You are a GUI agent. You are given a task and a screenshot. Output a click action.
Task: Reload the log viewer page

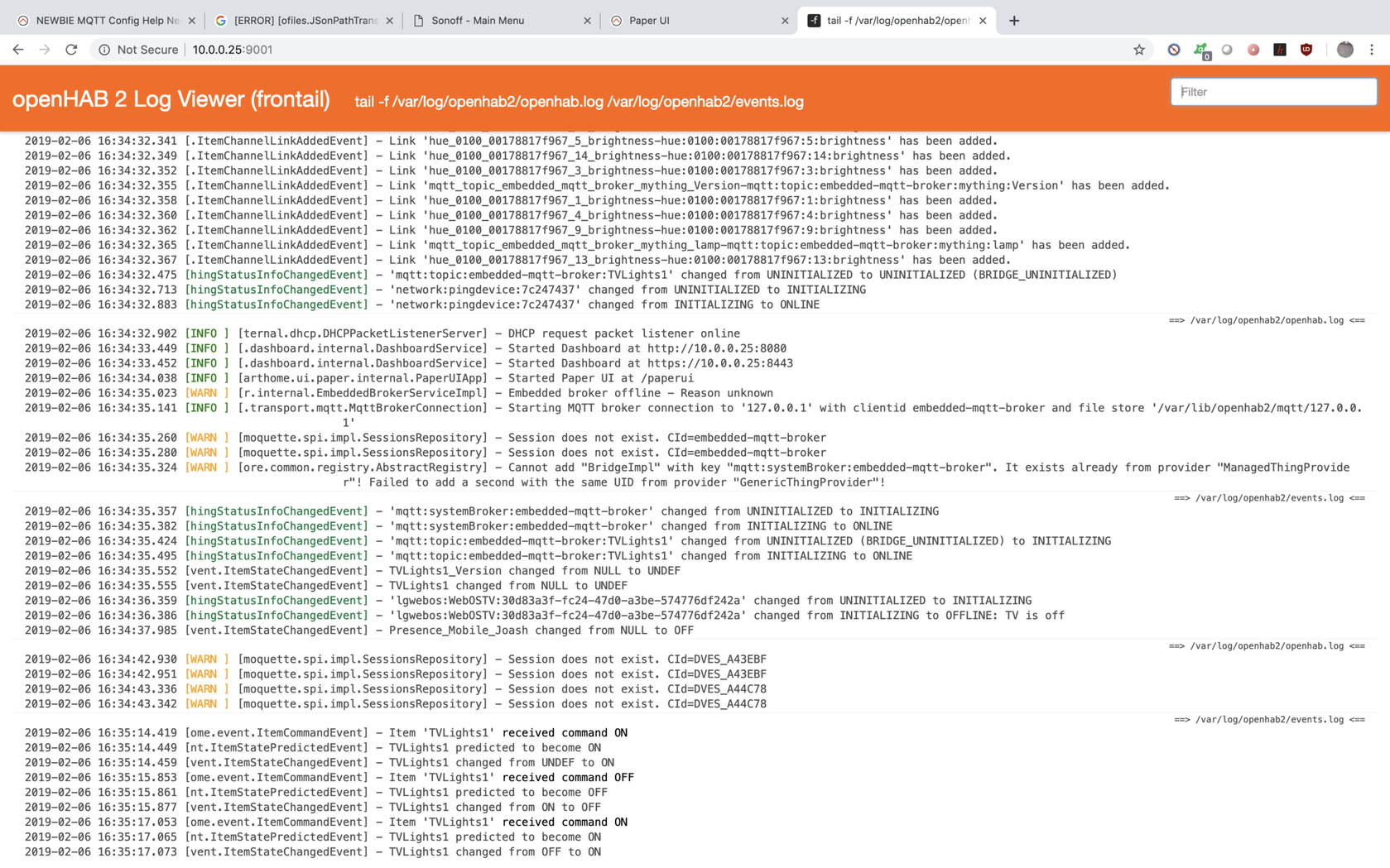pyautogui.click(x=71, y=50)
